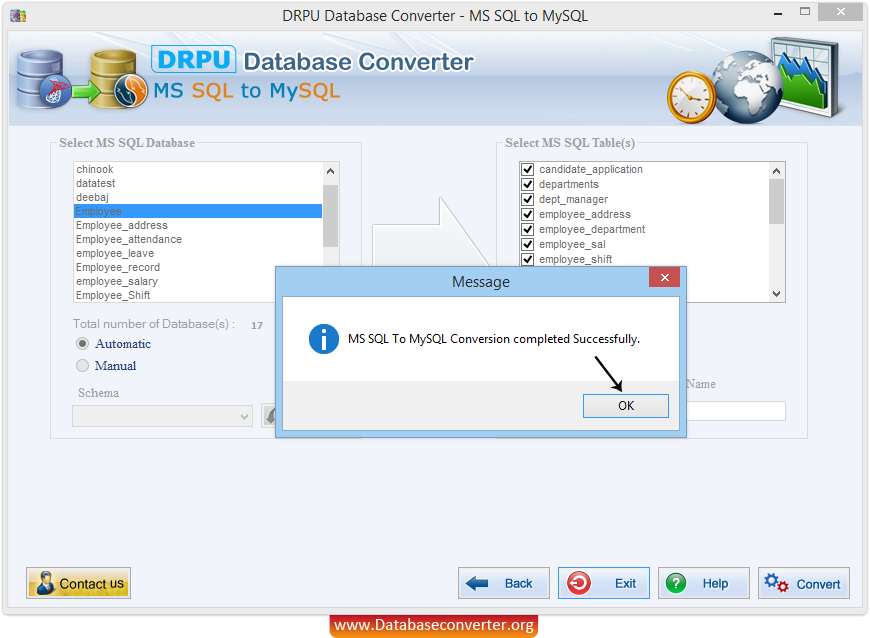Screen dimensions: 870x638
Task: Click the blue back arrow icon
Action: 477,583
